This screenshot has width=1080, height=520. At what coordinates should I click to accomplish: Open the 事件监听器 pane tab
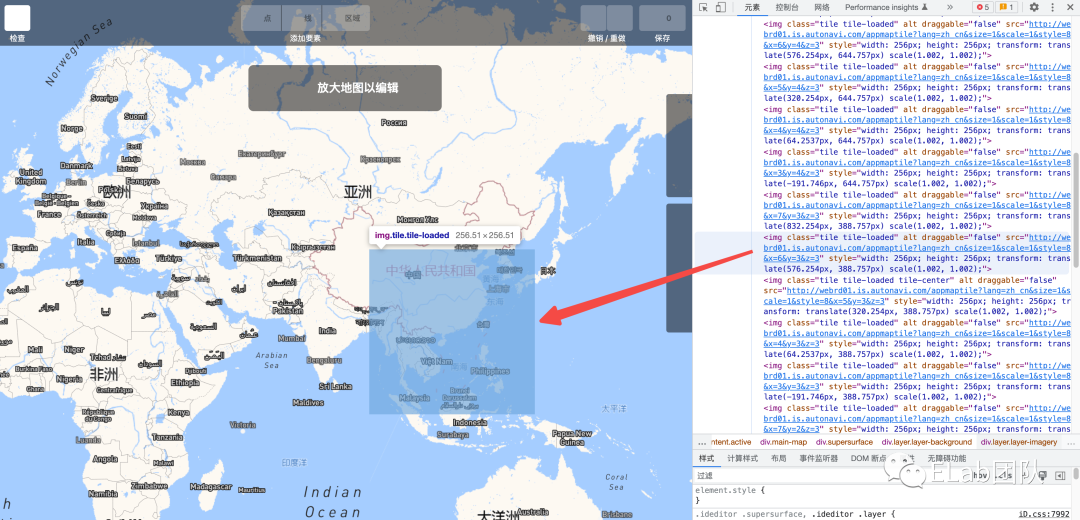point(818,458)
